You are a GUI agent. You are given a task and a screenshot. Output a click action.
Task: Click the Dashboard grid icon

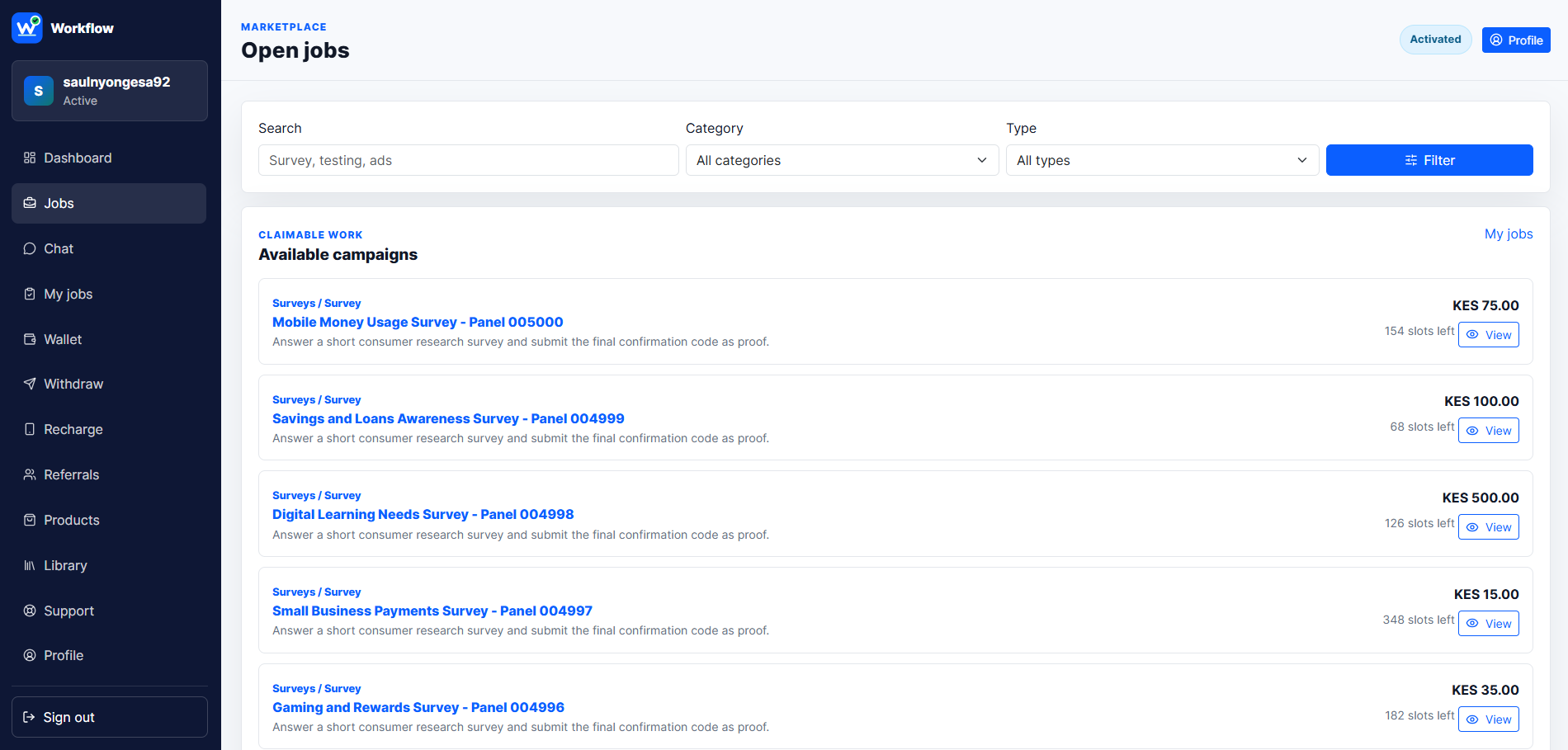(30, 158)
